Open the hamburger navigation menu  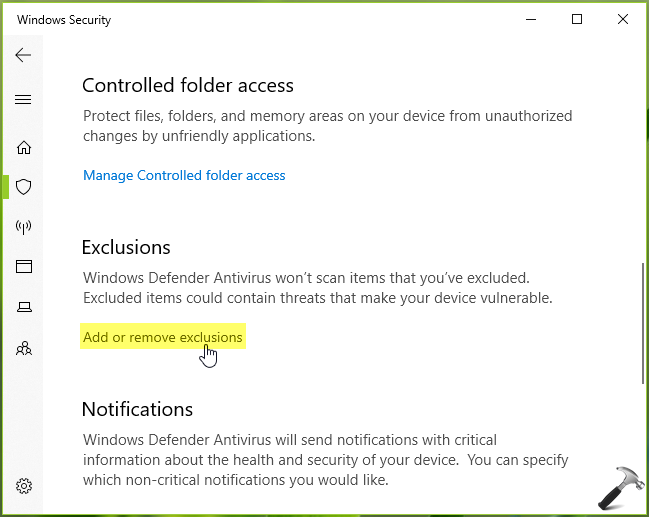tap(24, 100)
